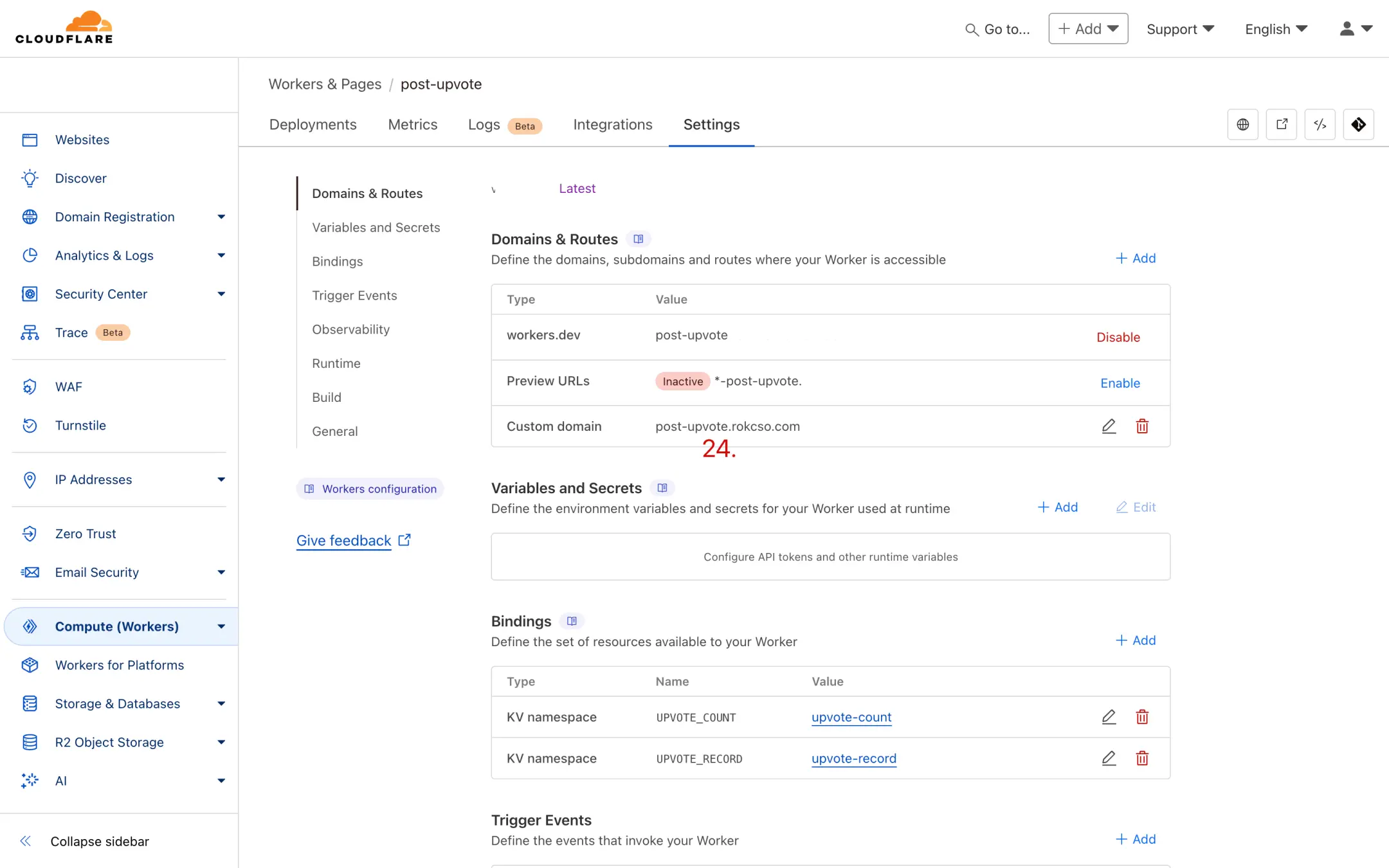The width and height of the screenshot is (1389, 868).
Task: Expand Compute (Workers) menu
Action: (x=221, y=626)
